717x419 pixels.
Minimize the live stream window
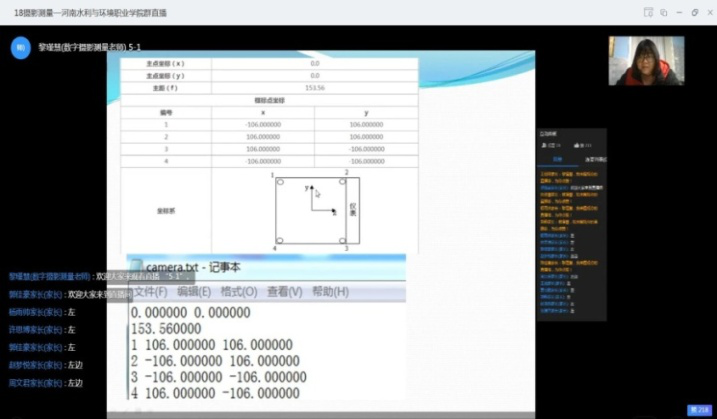pos(678,12)
